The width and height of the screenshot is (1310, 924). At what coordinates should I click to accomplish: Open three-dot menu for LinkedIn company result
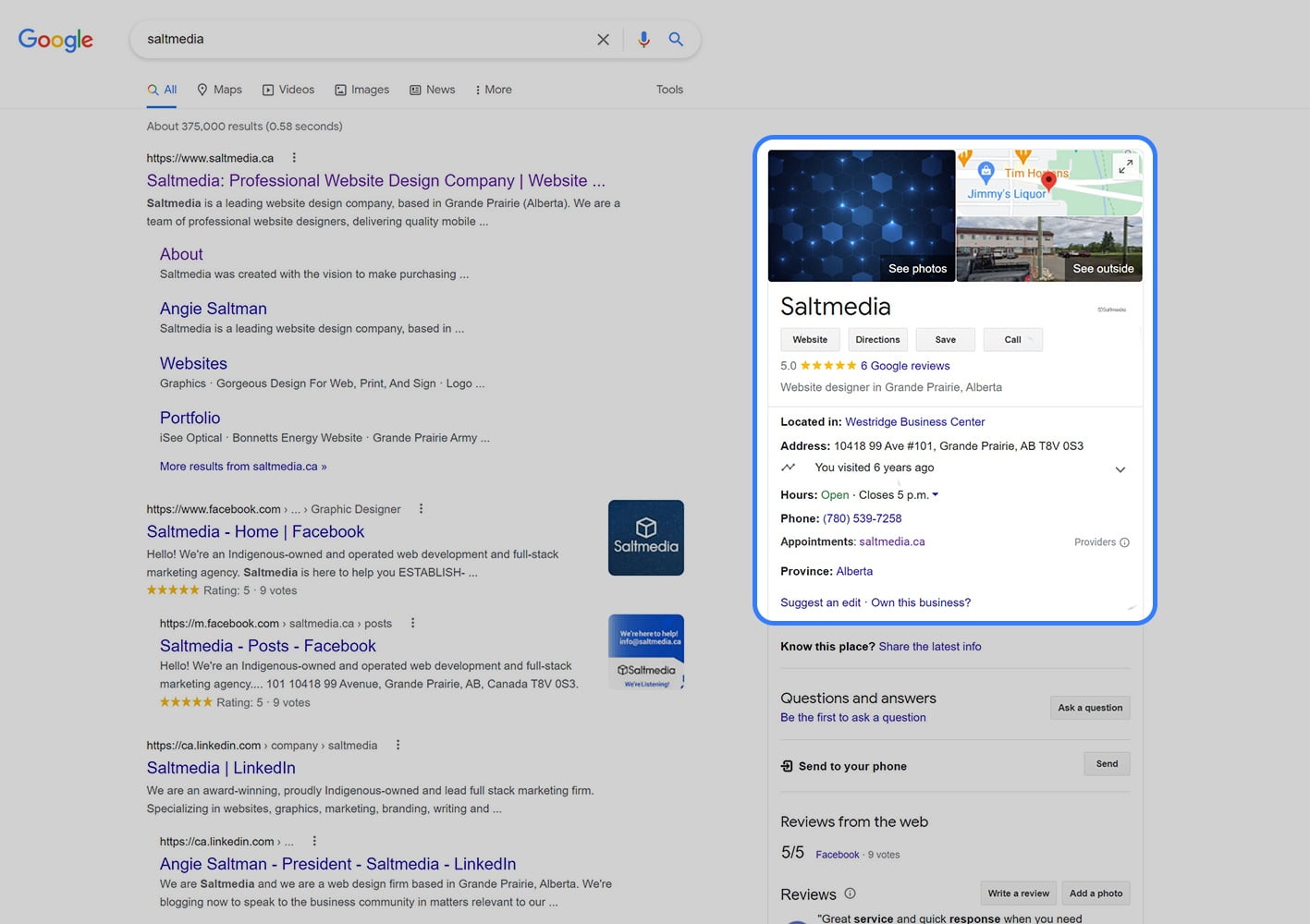pyautogui.click(x=398, y=746)
